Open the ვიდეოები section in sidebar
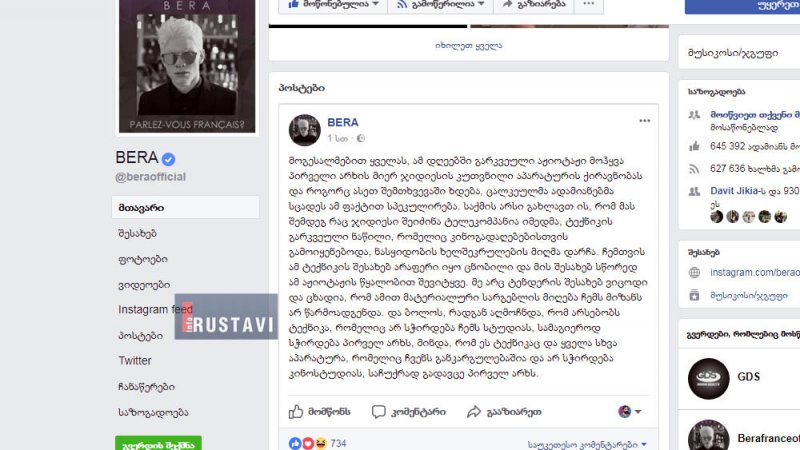This screenshot has height=450, width=800. click(144, 285)
